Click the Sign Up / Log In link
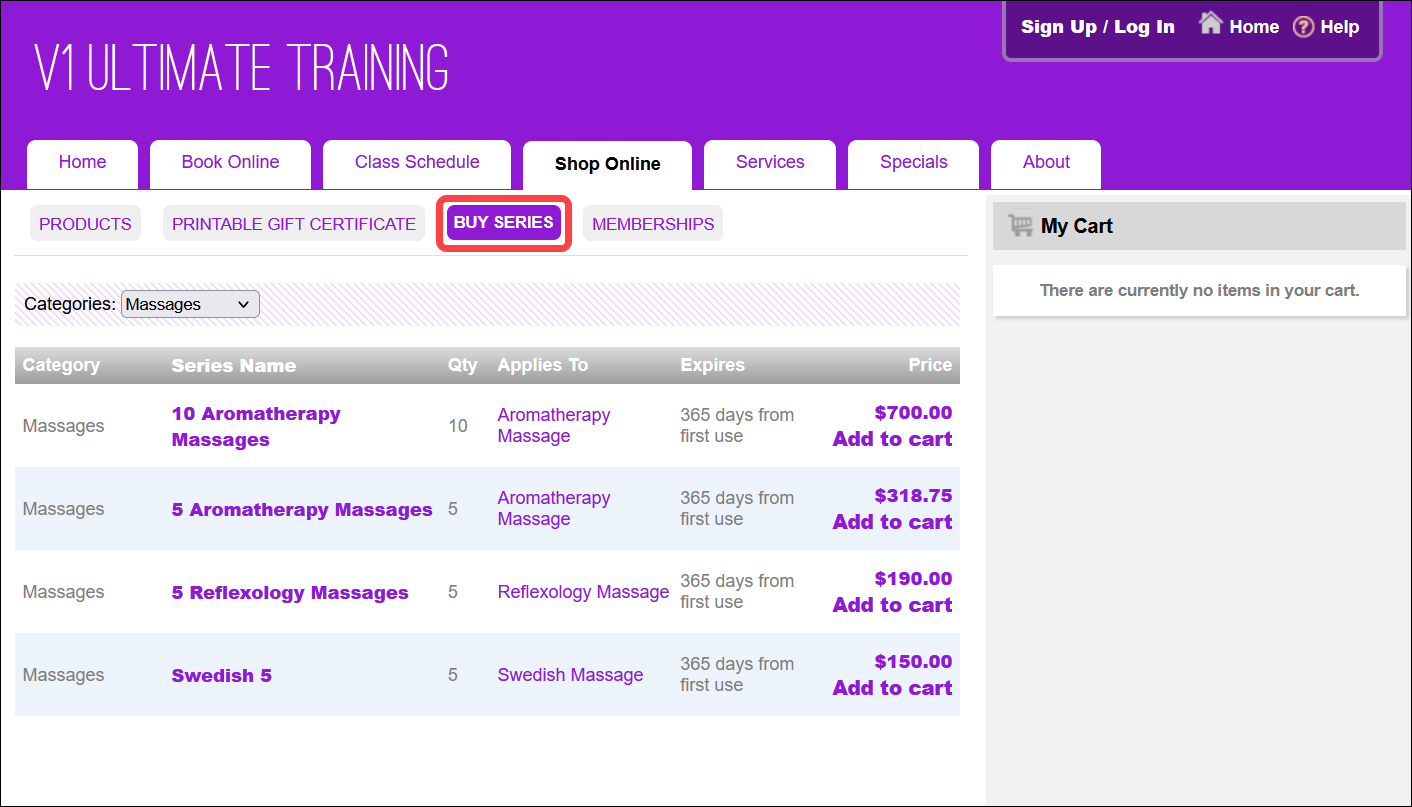 tap(1097, 27)
